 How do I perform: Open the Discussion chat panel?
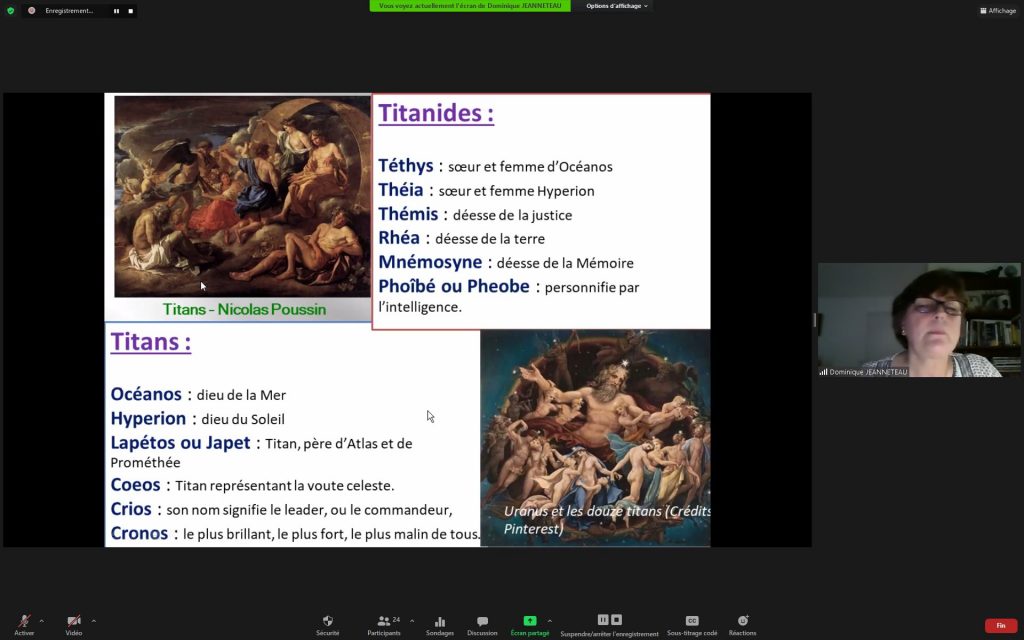(x=482, y=624)
